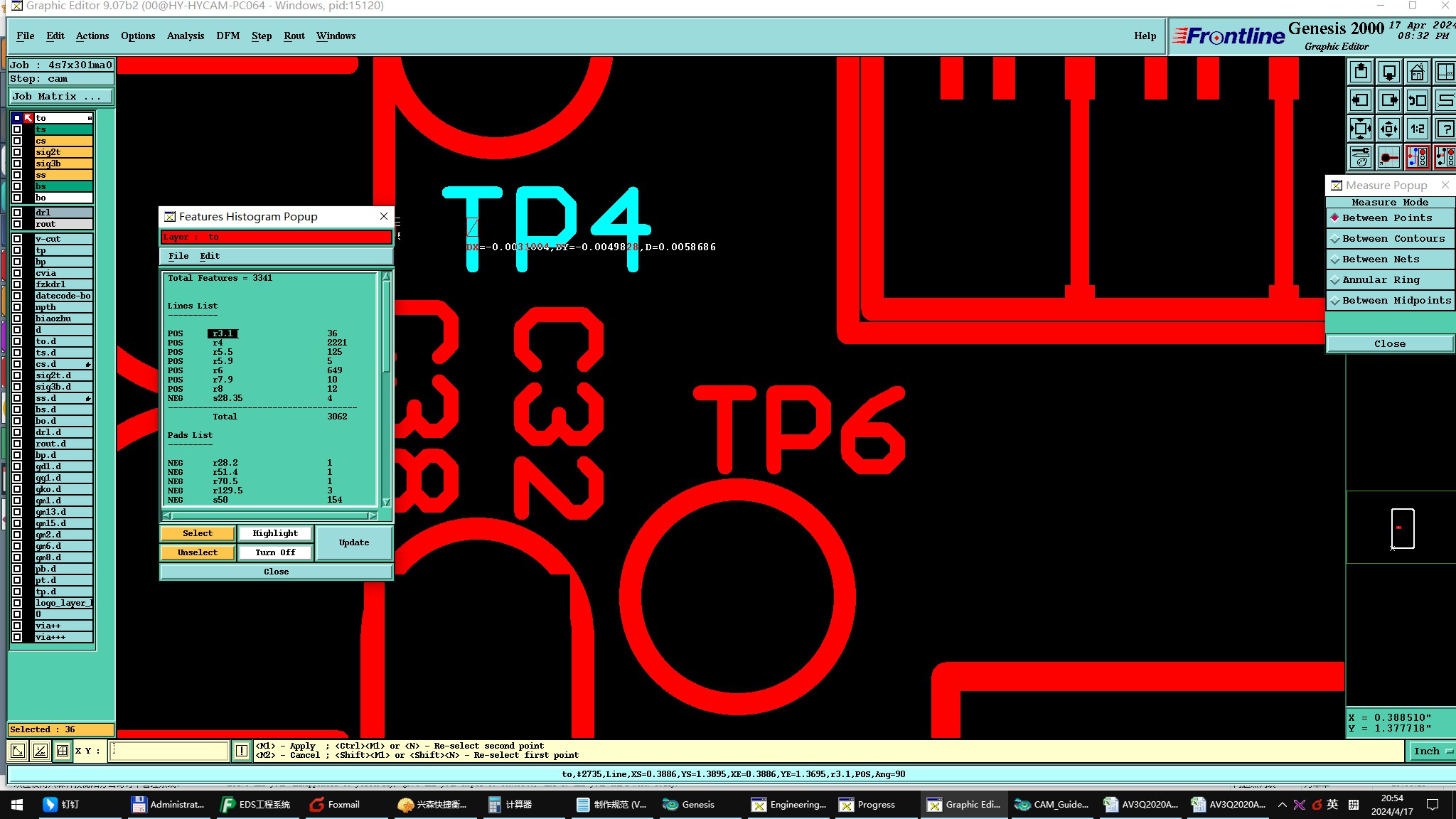1456x819 pixels.
Task: Open the DFM menu
Action: tap(227, 36)
